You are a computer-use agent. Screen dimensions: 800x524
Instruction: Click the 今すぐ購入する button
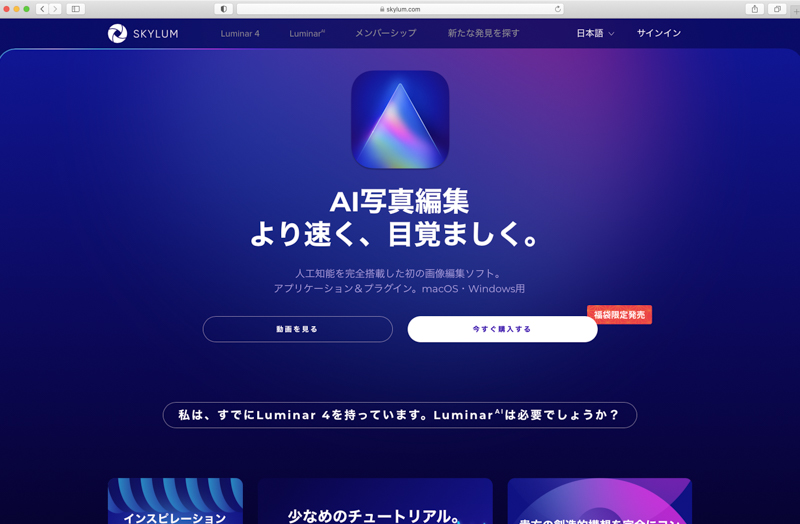tap(502, 329)
